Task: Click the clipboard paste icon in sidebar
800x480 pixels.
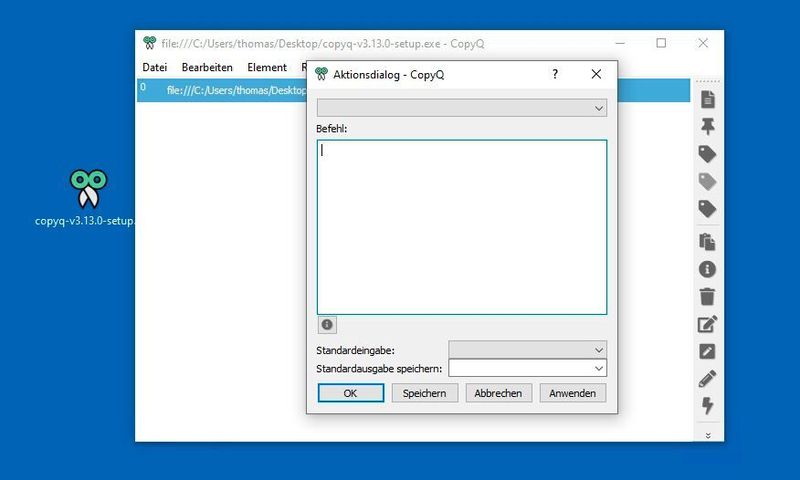Action: pos(707,242)
